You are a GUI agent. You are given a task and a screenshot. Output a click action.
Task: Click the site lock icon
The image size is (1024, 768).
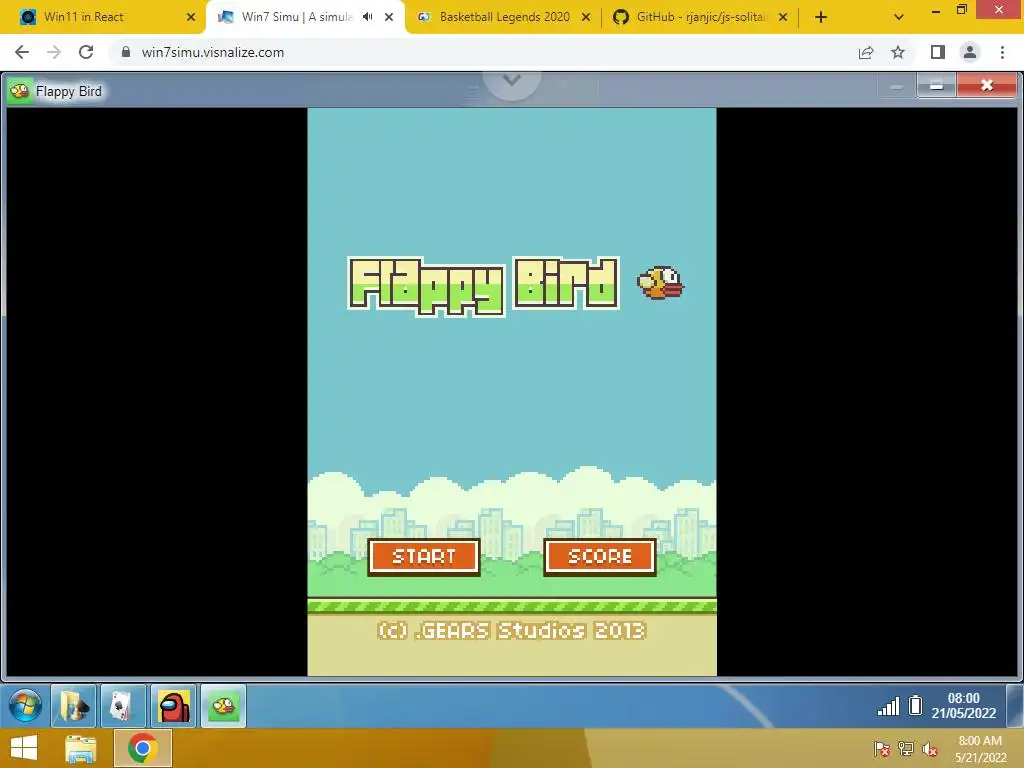point(126,52)
